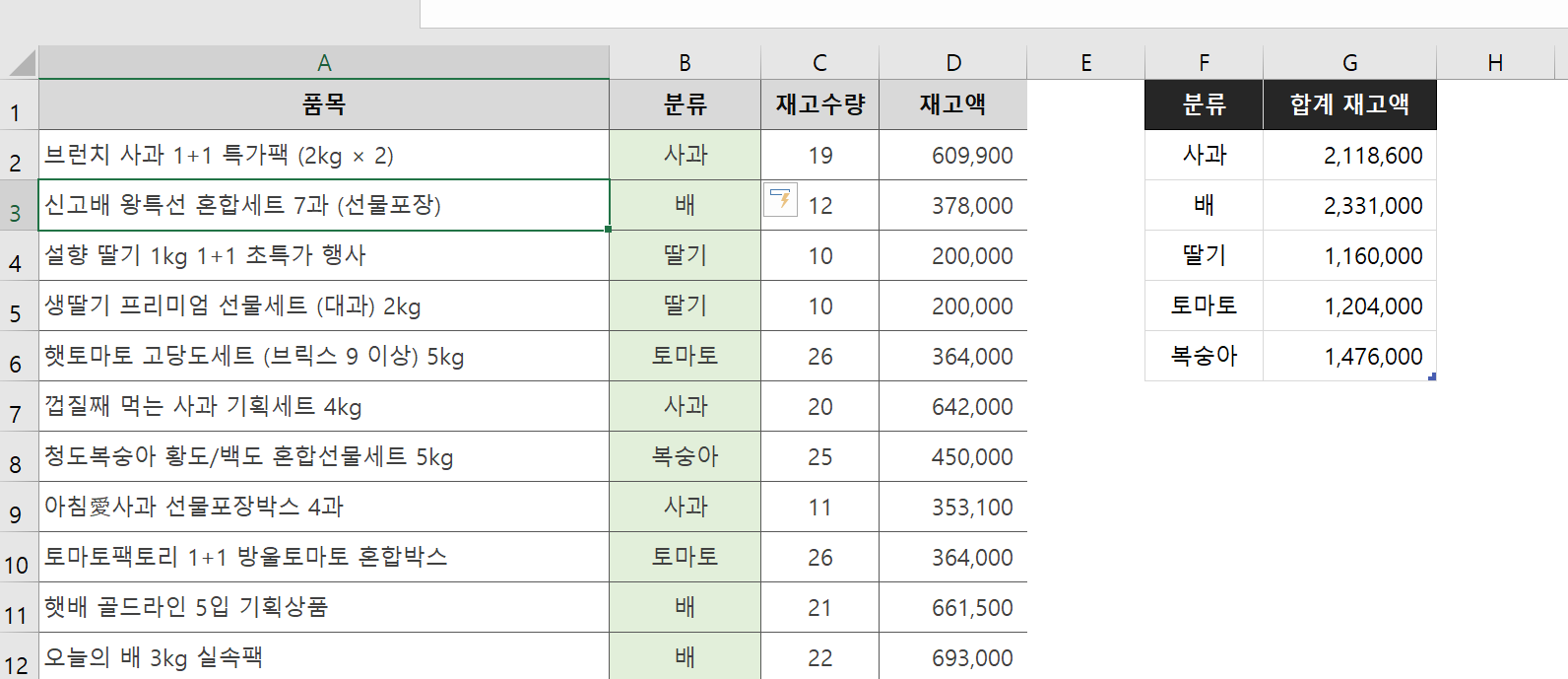The width and height of the screenshot is (1568, 679).
Task: Select cell 햇배 골드라인 5입 기획상품
Action: 324,607
